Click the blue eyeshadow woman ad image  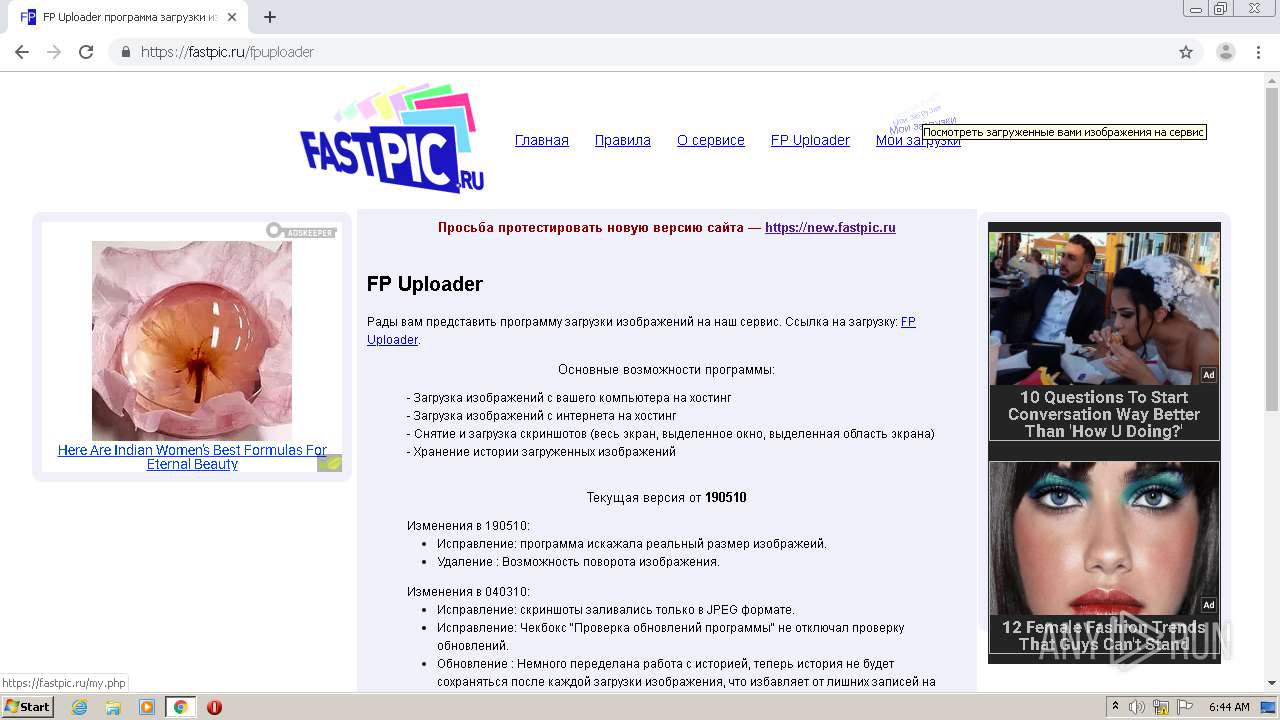pyautogui.click(x=1104, y=538)
